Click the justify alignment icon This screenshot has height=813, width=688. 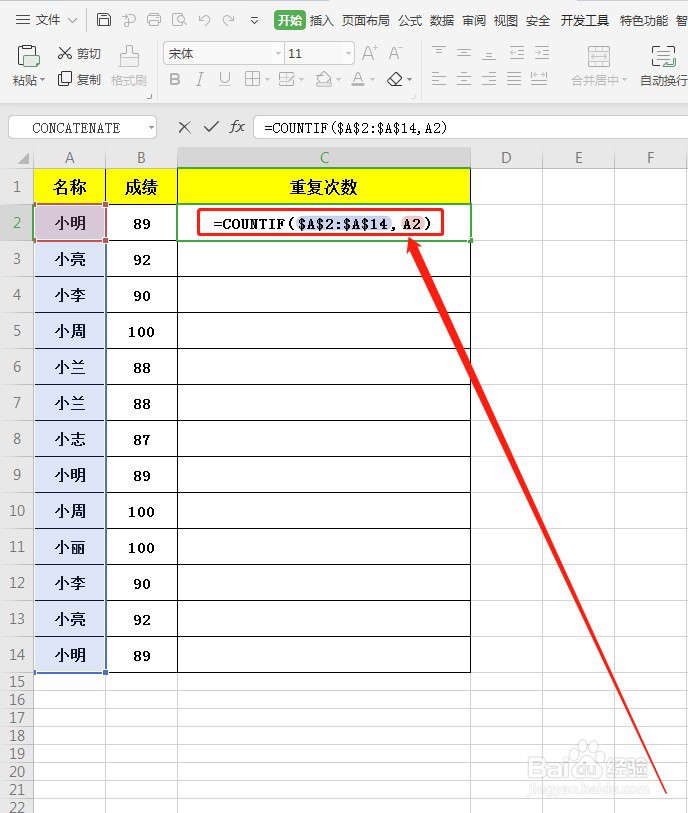click(x=514, y=79)
